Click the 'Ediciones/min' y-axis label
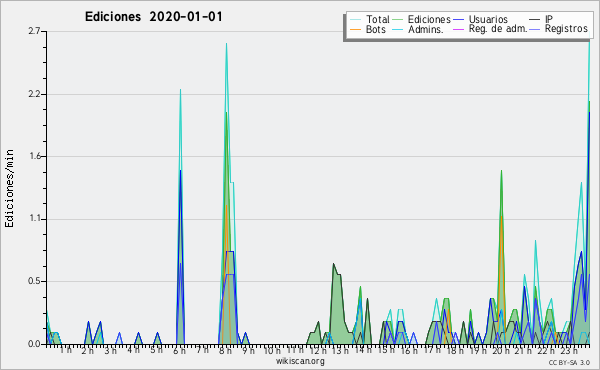 tap(9, 188)
